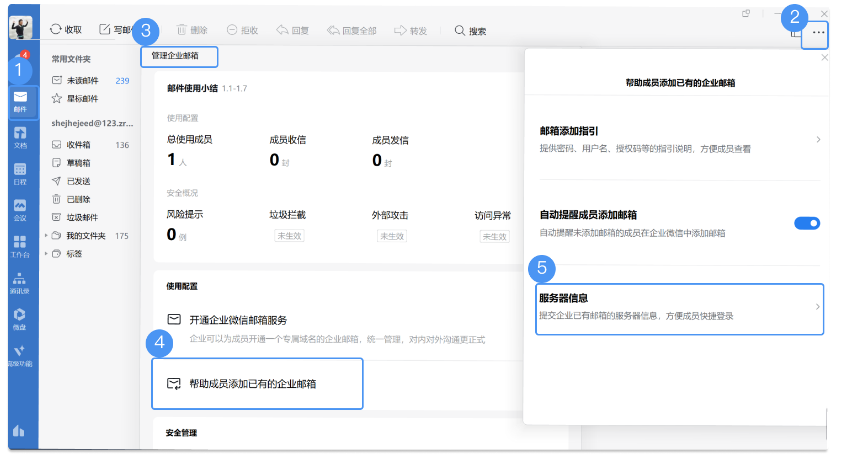Image resolution: width=841 pixels, height=459 pixels.
Task: Open the Documents (文档) sidebar icon
Action: click(x=20, y=137)
